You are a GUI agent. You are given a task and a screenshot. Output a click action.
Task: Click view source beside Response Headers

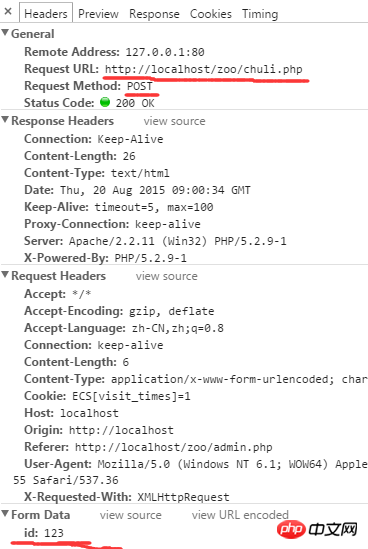tap(174, 121)
